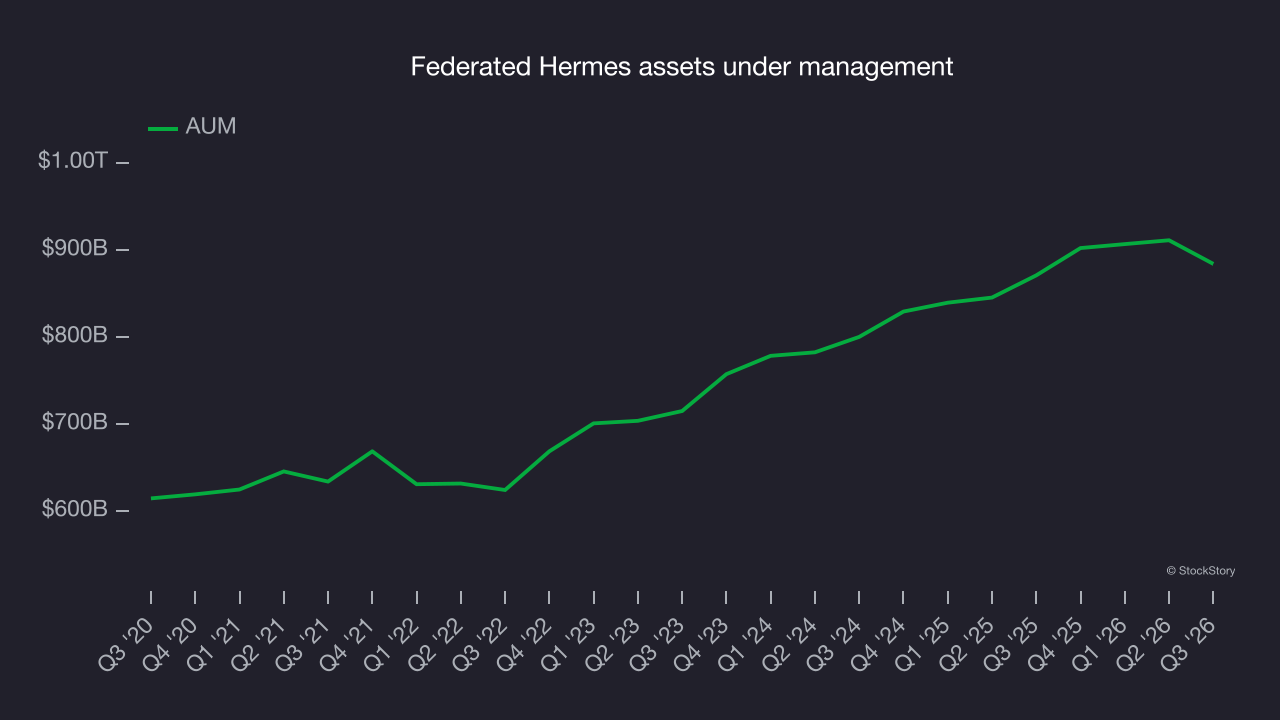Click the Q2 '24 x-axis label
The height and width of the screenshot is (720, 1280).
point(790,643)
